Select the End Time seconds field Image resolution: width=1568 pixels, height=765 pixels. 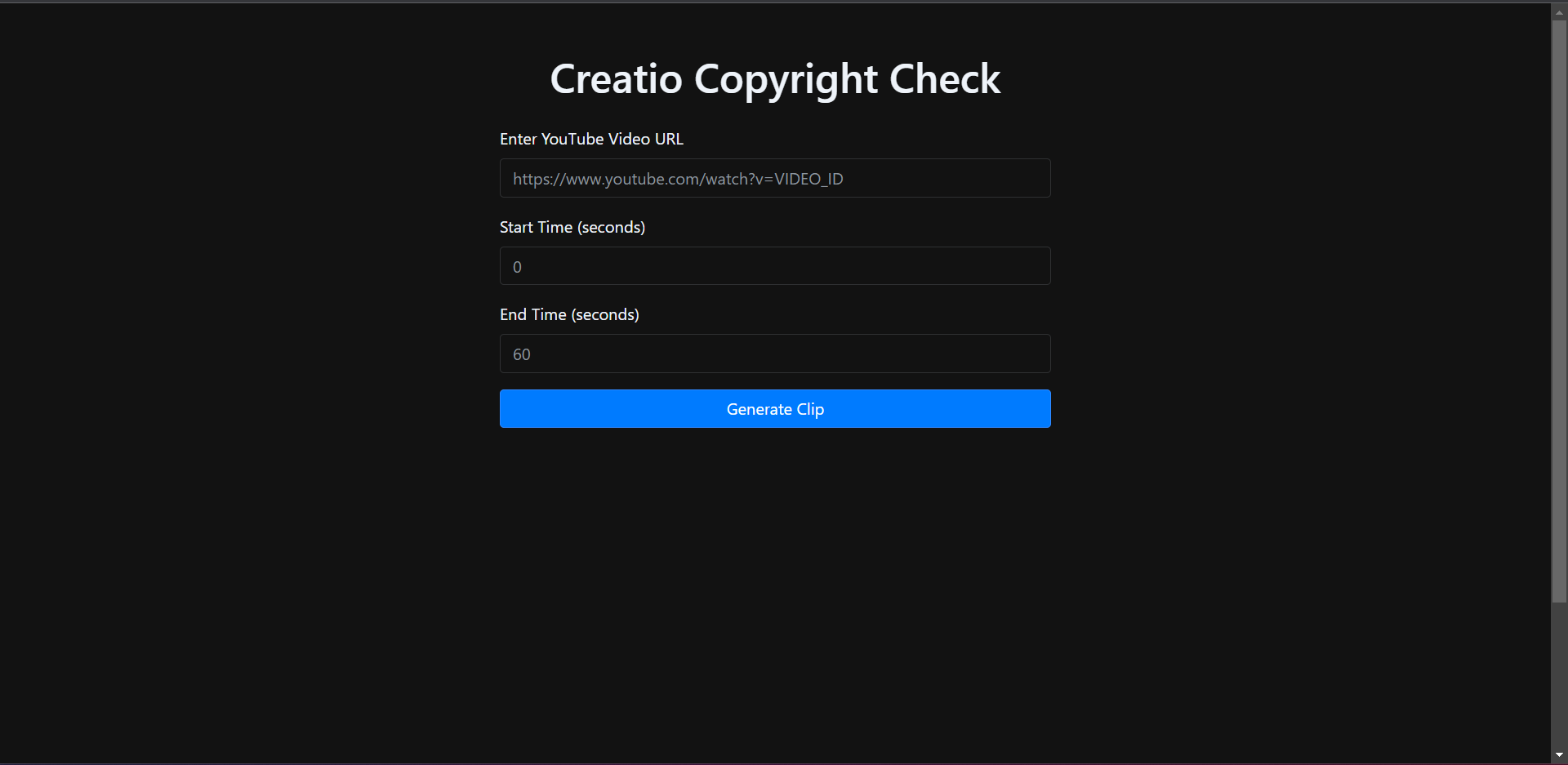pyautogui.click(x=775, y=354)
